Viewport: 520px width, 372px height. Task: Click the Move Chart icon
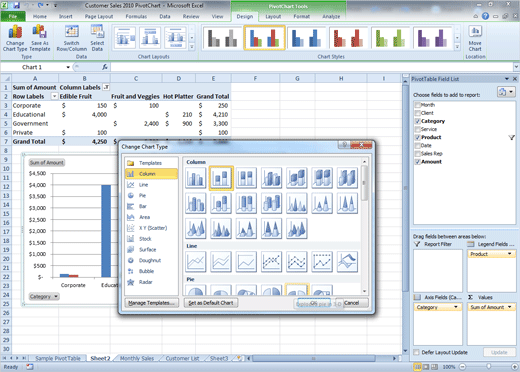point(475,38)
